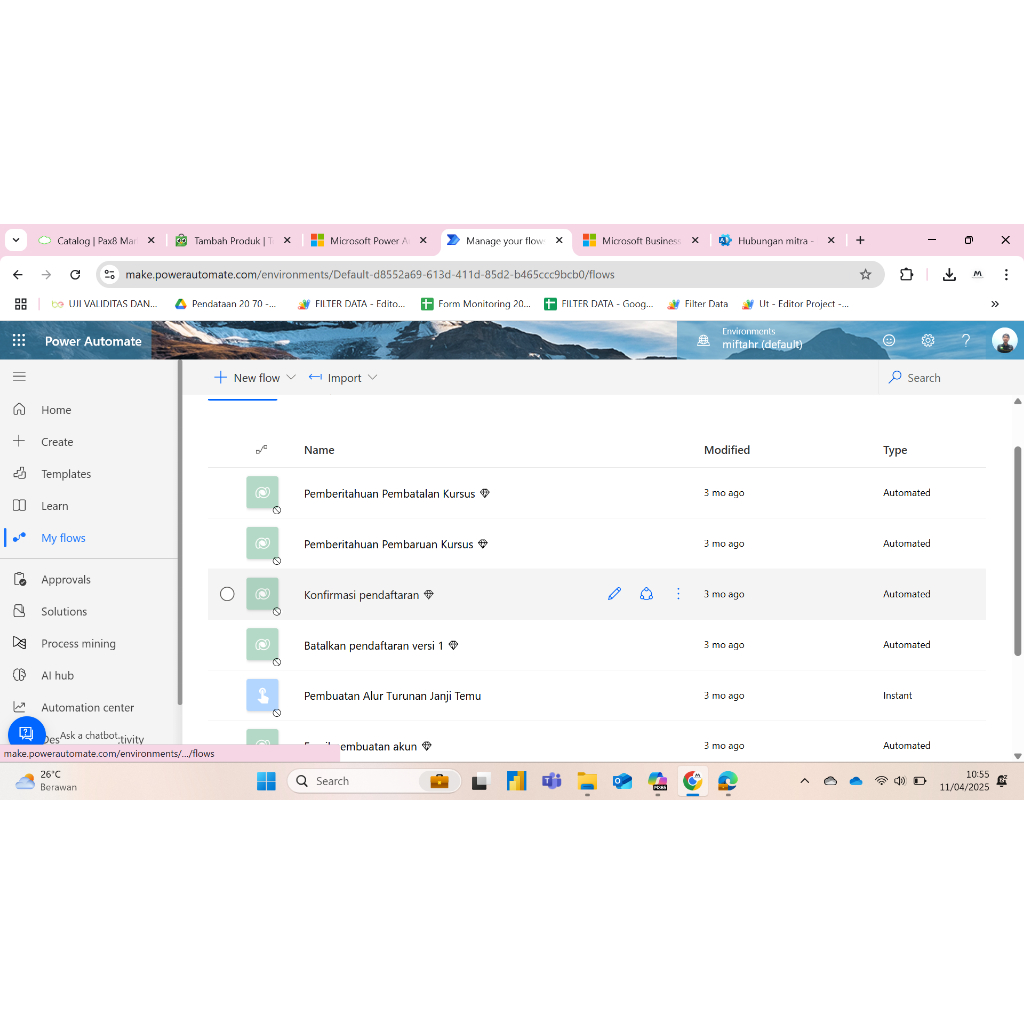Open the Ask a chatbot button
This screenshot has width=1024, height=1024.
[x=26, y=733]
